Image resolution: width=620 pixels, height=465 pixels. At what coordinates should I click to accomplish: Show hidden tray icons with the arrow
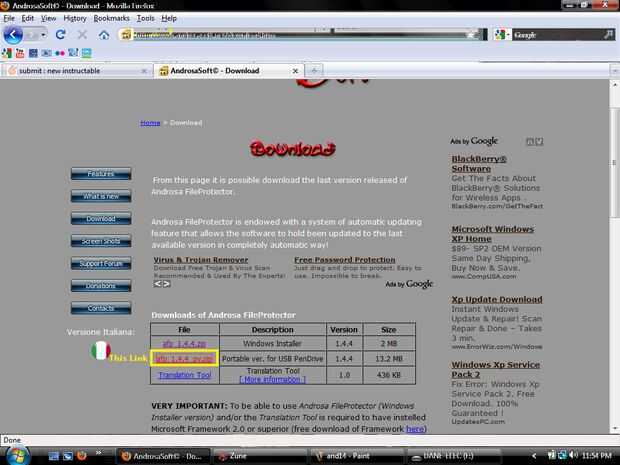(x=534, y=456)
